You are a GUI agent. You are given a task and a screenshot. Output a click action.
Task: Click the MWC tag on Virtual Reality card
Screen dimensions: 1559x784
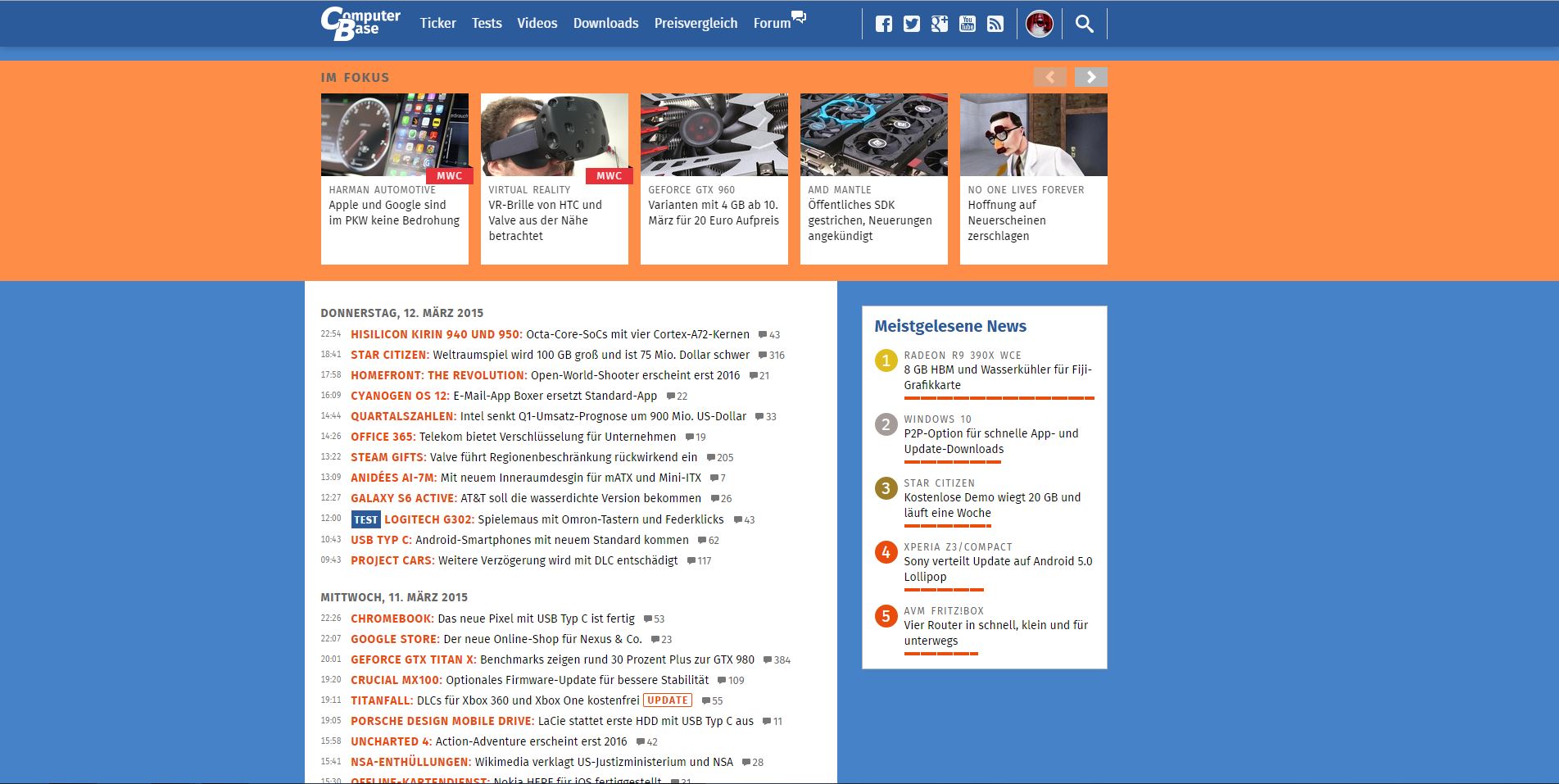pos(609,176)
